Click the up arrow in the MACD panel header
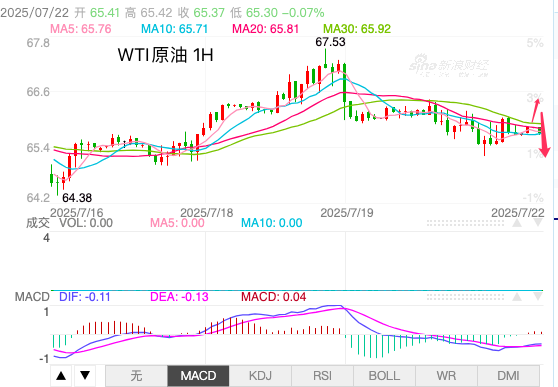This screenshot has height=387, width=558. [517, 297]
